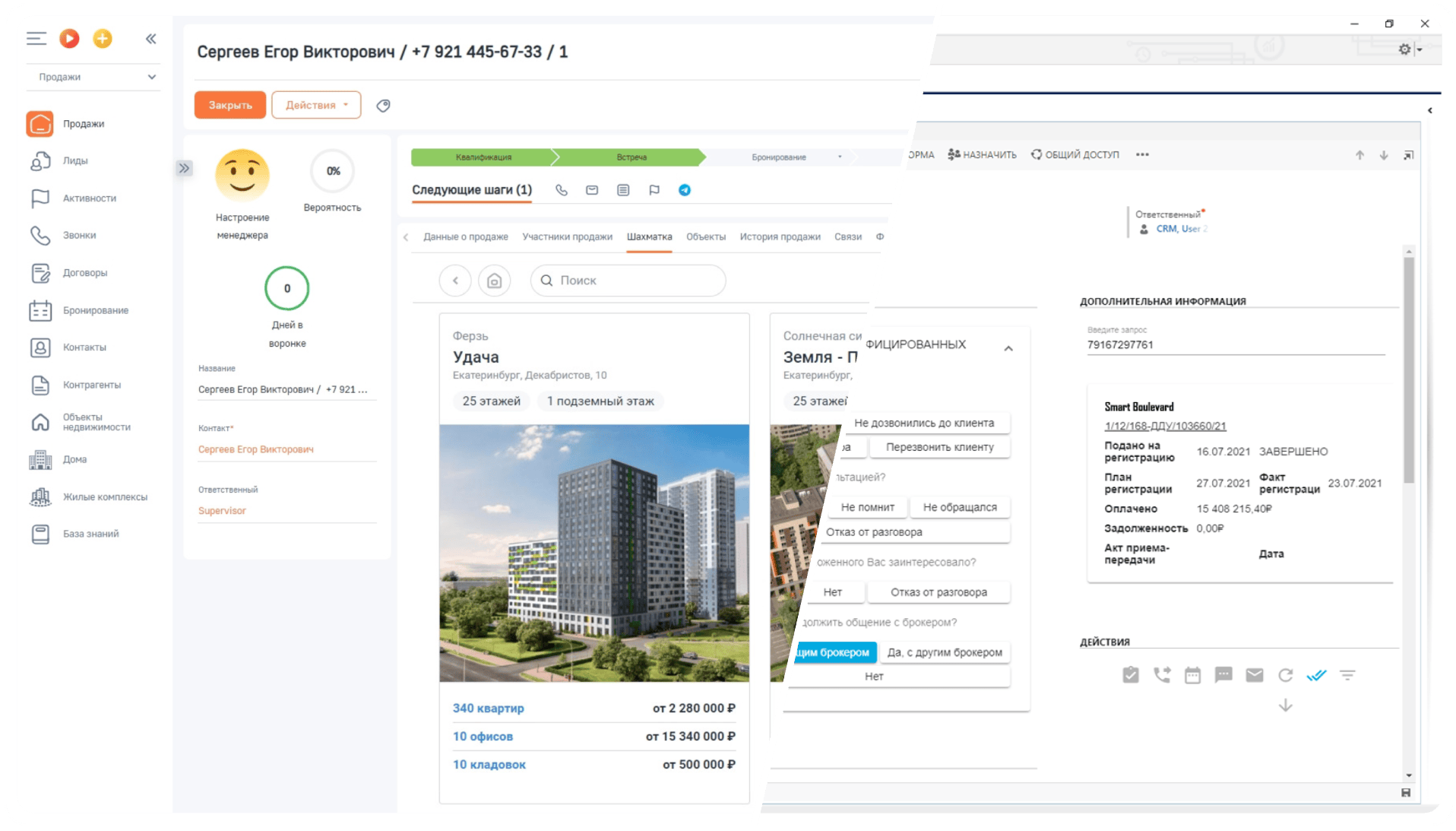
Task: Switch to История продажи tab
Action: coord(780,237)
